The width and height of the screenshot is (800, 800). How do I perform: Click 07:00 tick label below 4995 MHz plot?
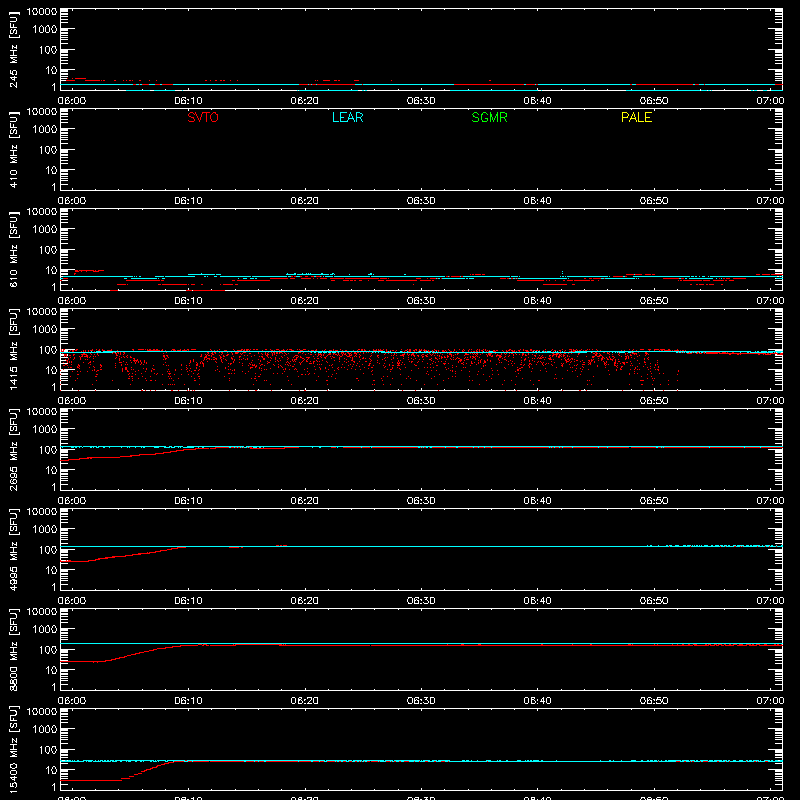click(770, 601)
